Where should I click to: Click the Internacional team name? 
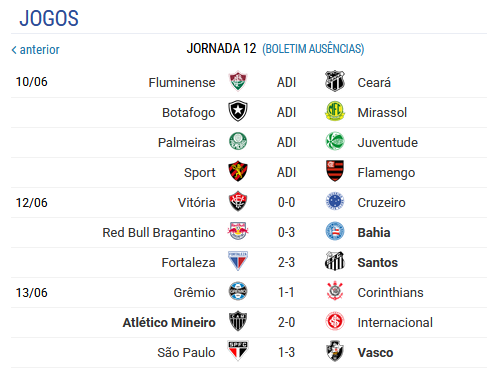[395, 322]
